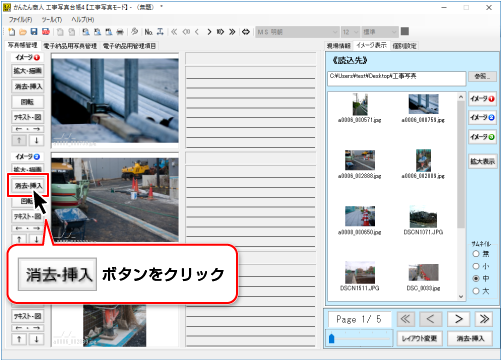
Task: Click the skip-backward arrow icon in toolbar
Action: (186, 32)
